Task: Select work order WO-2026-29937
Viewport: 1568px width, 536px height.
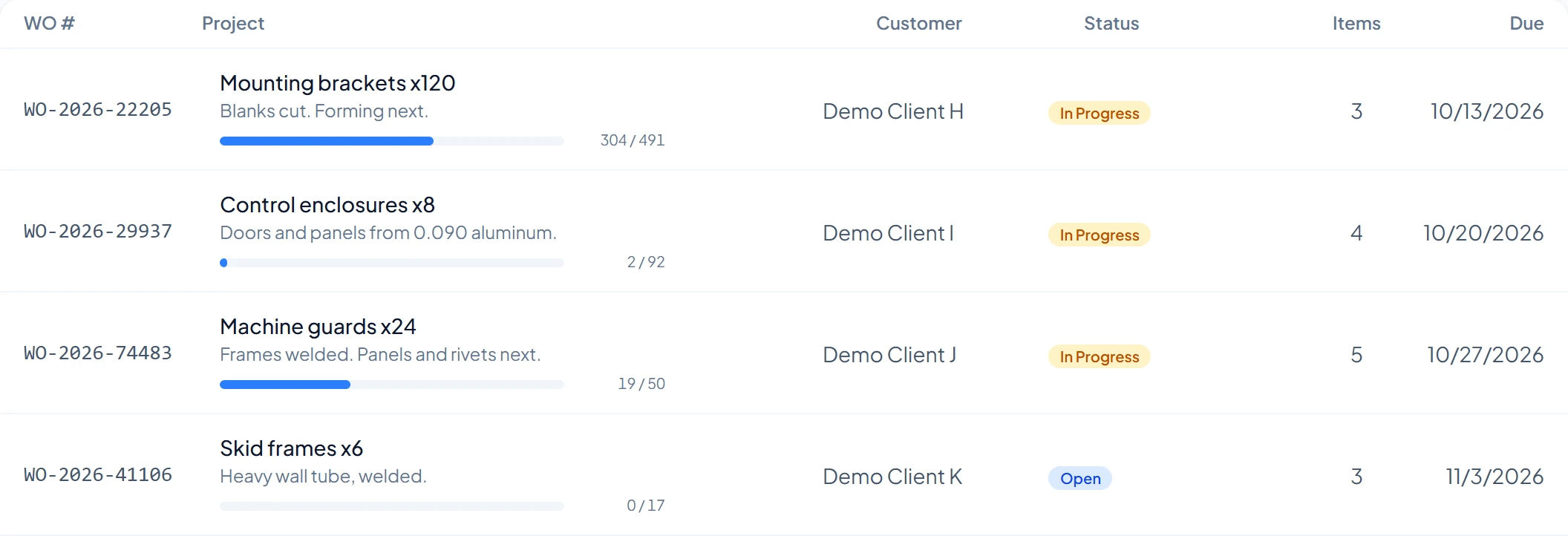Action: pos(98,232)
